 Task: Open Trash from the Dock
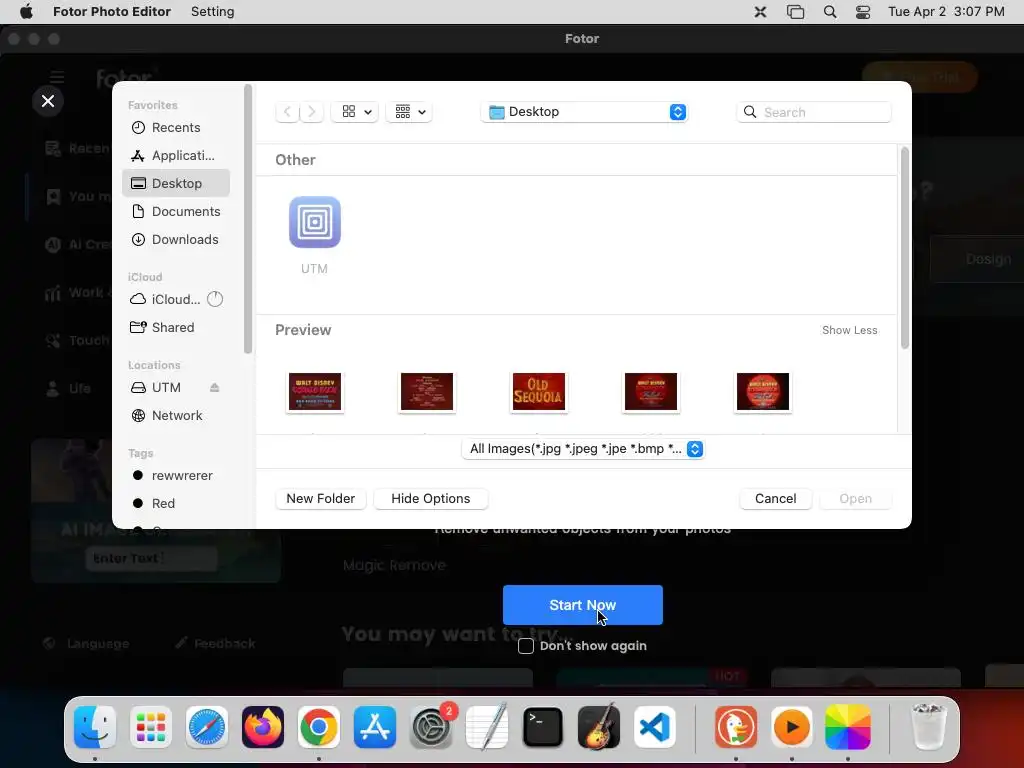tap(928, 727)
